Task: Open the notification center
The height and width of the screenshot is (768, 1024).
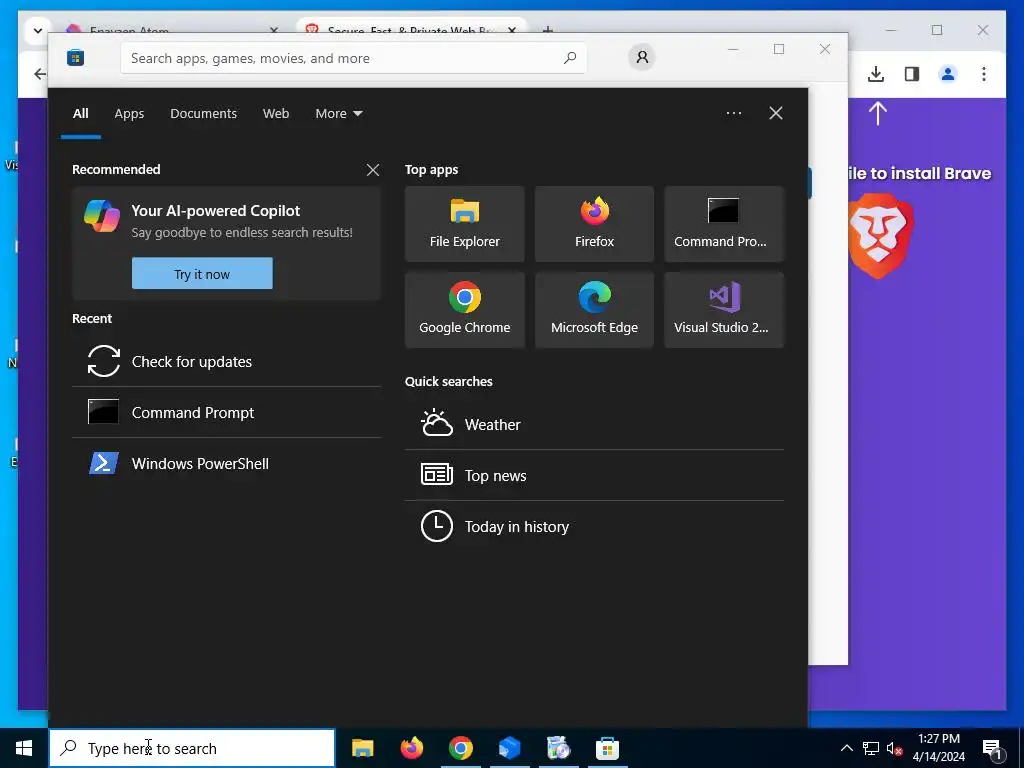Action: coord(992,748)
